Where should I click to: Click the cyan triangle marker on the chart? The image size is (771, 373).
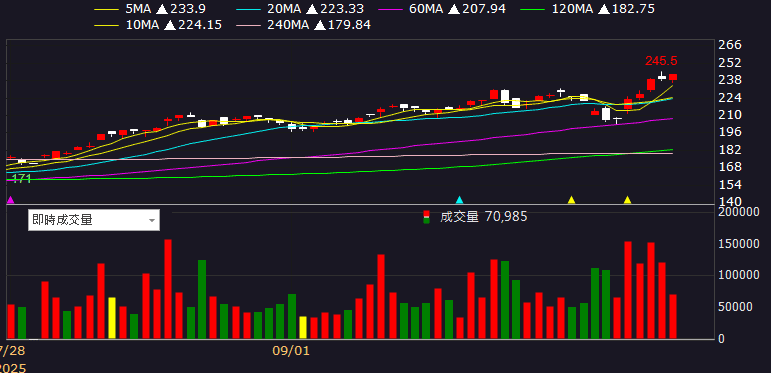[460, 200]
